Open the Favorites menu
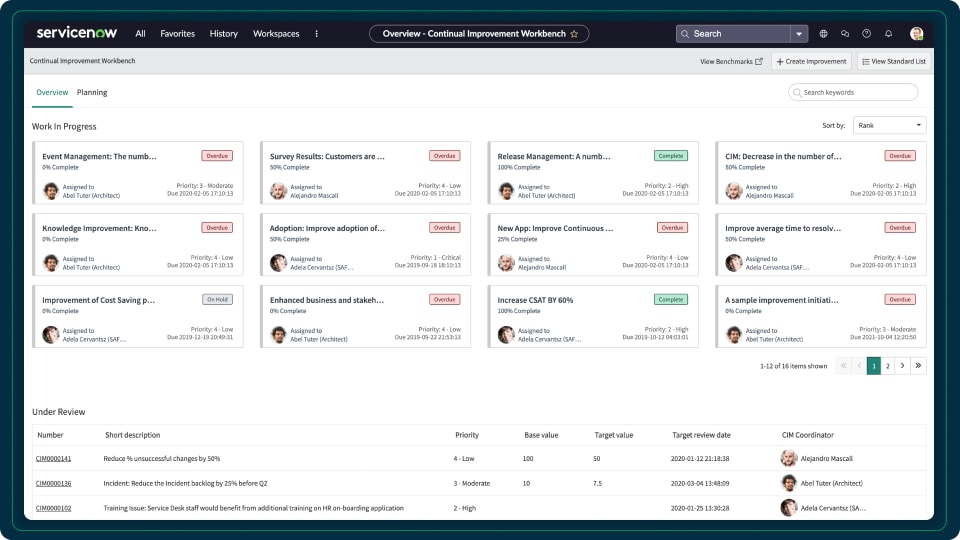 178,33
